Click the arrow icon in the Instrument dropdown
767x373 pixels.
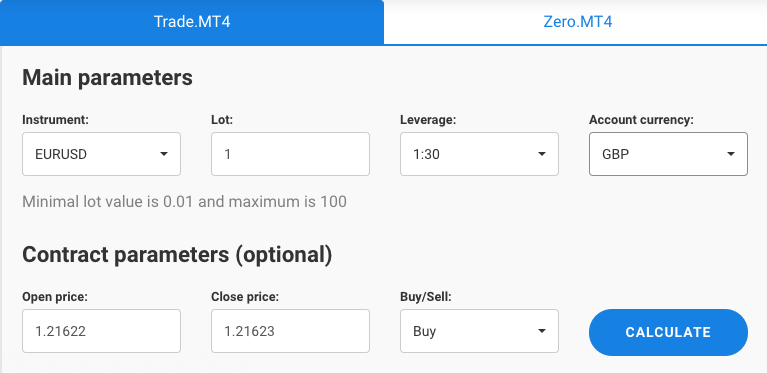(164, 154)
